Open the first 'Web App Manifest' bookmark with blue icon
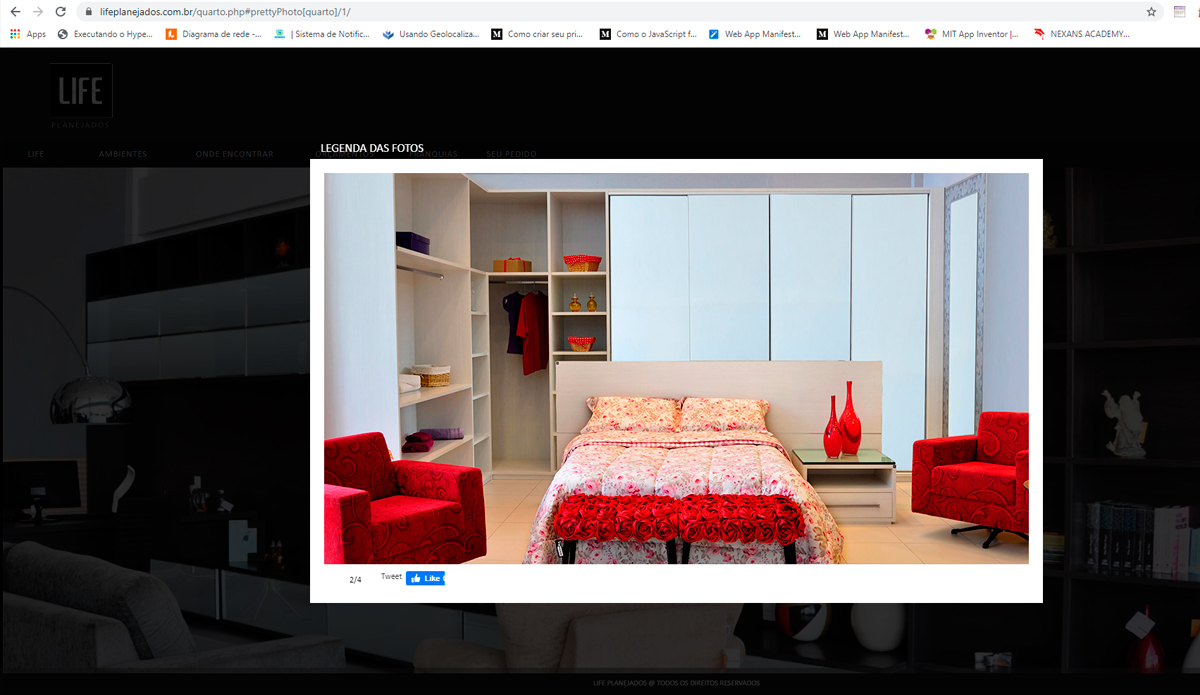This screenshot has height=695, width=1200. [756, 34]
